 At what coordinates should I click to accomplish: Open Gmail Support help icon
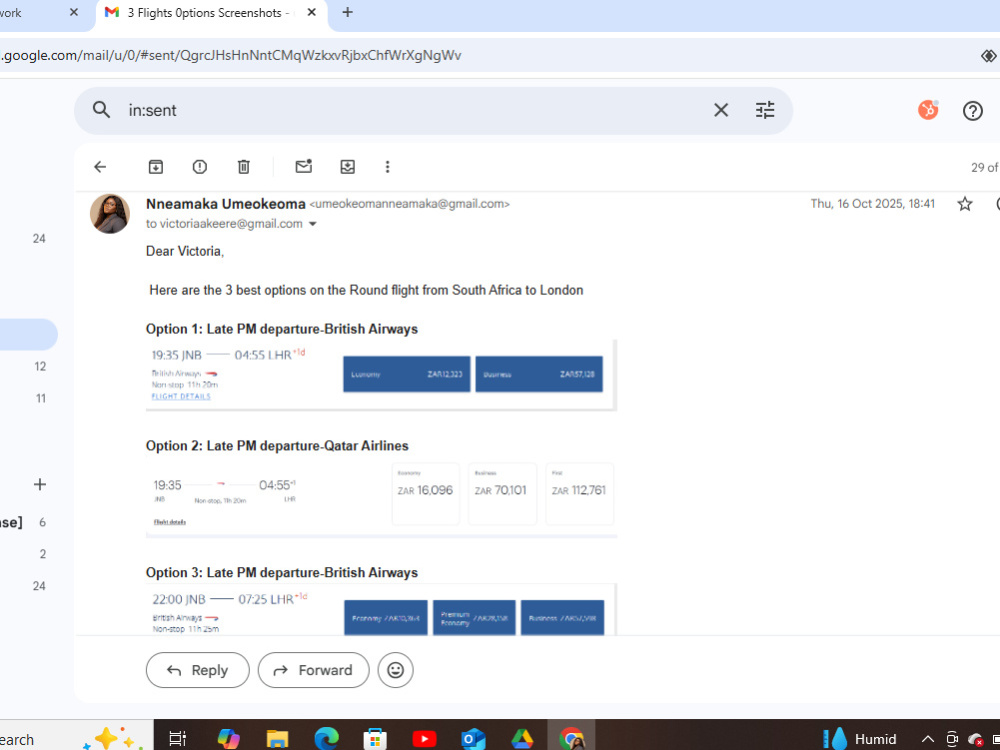point(973,111)
